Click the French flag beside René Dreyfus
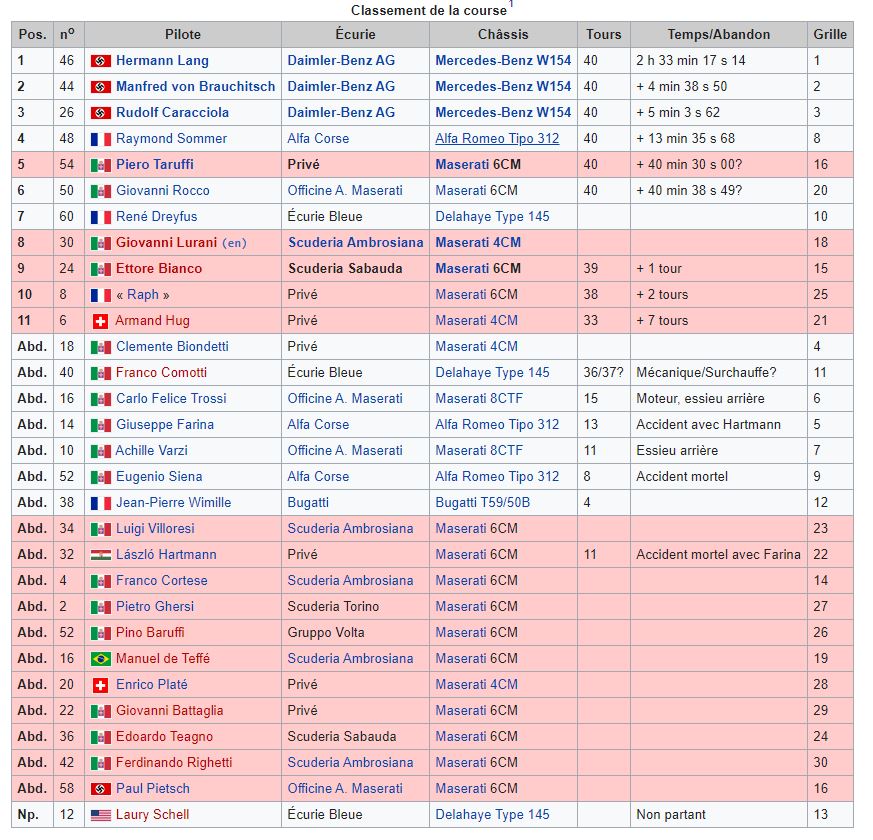Screen dimensions: 873x840 click(101, 217)
